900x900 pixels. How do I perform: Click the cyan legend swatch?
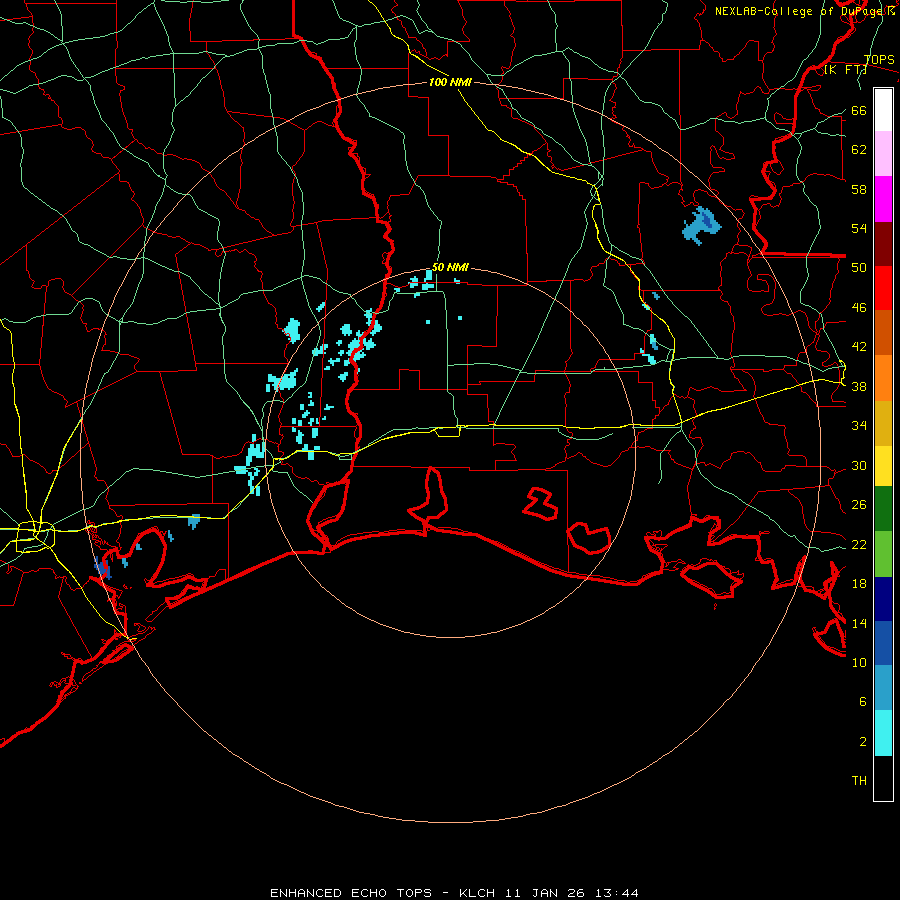click(883, 733)
